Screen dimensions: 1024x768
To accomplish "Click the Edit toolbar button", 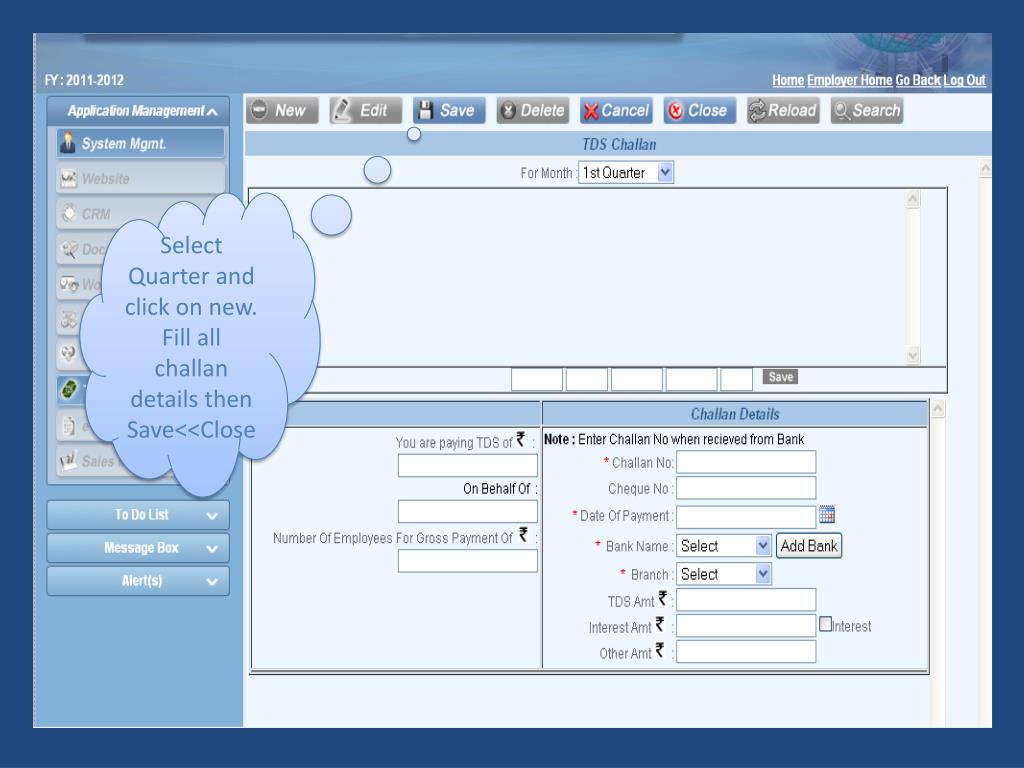I will pyautogui.click(x=365, y=110).
